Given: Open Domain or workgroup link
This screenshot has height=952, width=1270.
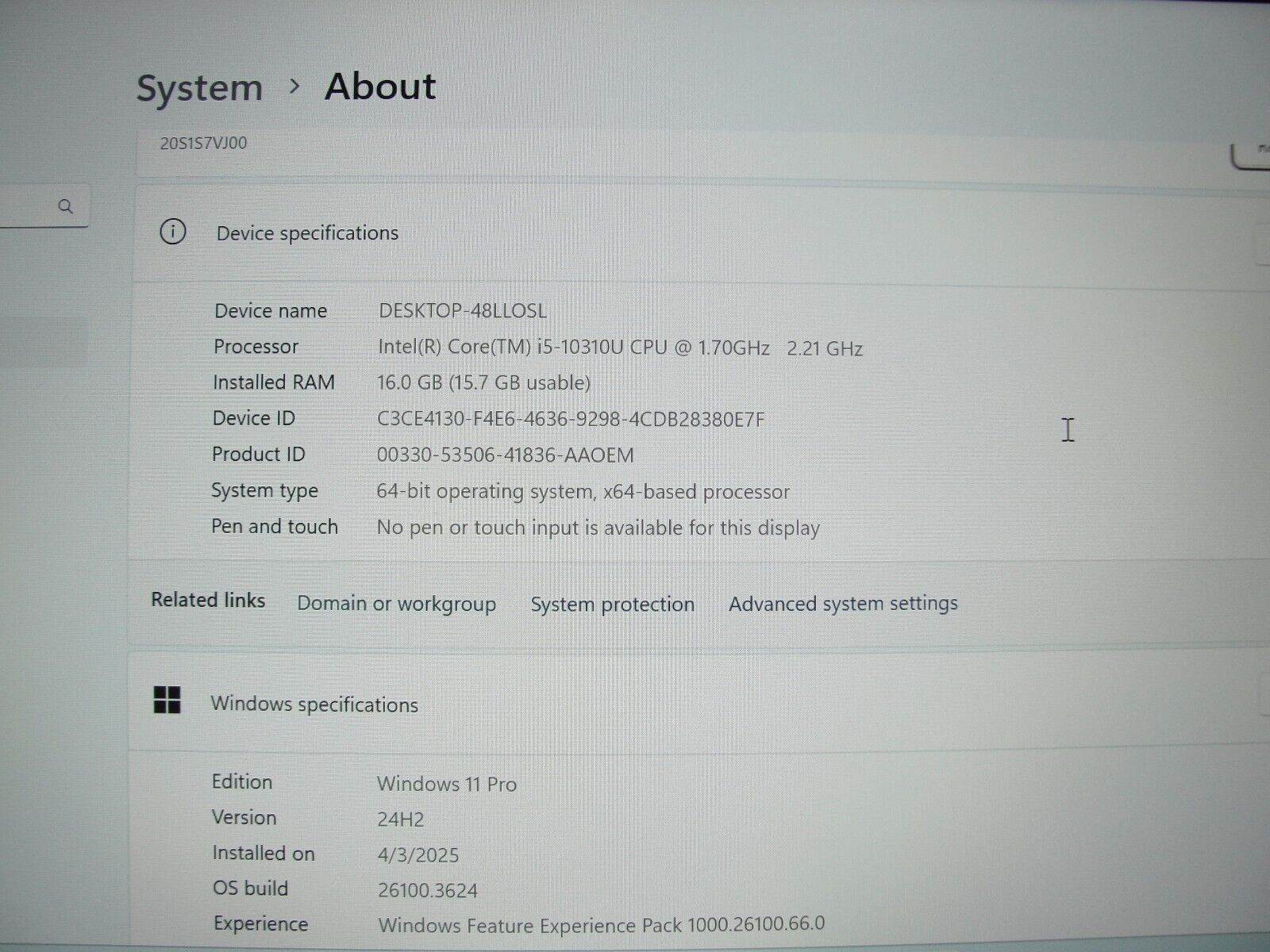Looking at the screenshot, I should click(x=396, y=603).
